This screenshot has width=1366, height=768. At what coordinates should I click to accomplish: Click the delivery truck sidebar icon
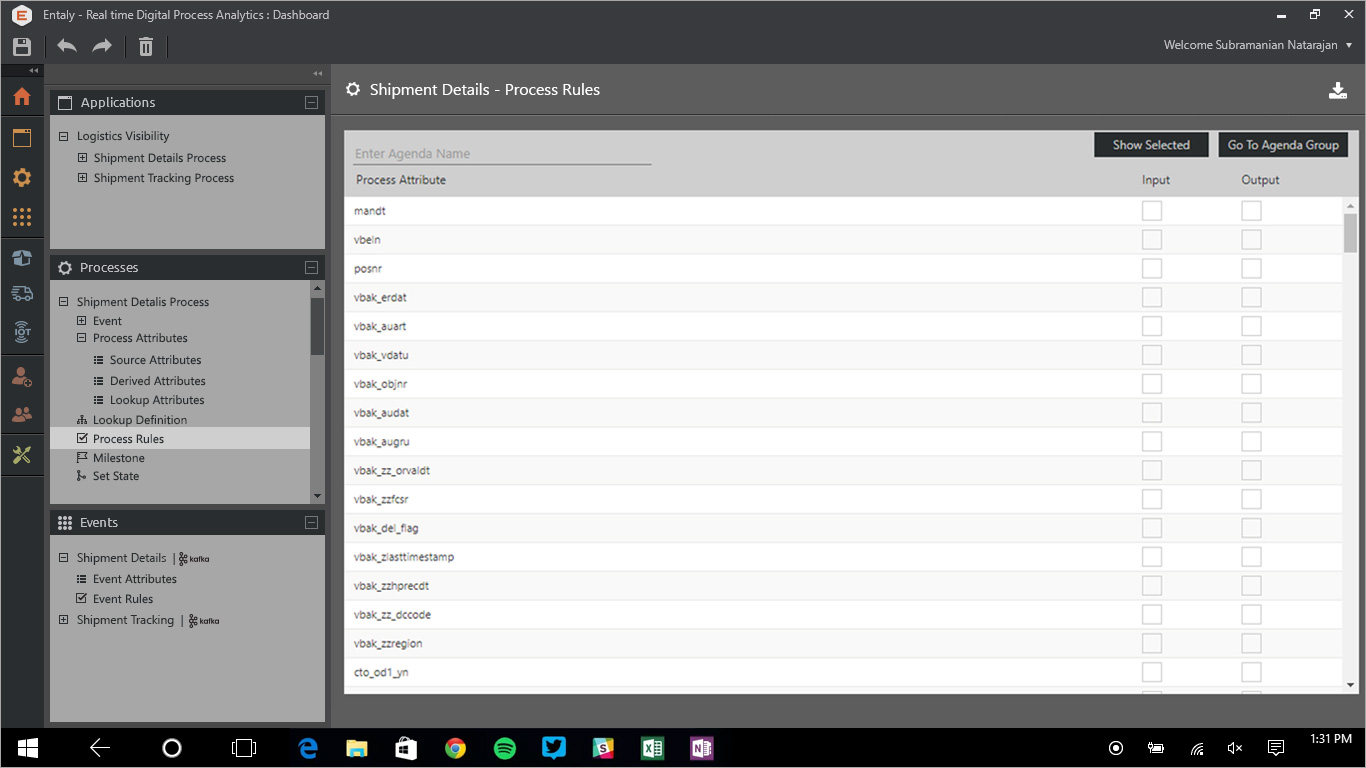point(22,294)
